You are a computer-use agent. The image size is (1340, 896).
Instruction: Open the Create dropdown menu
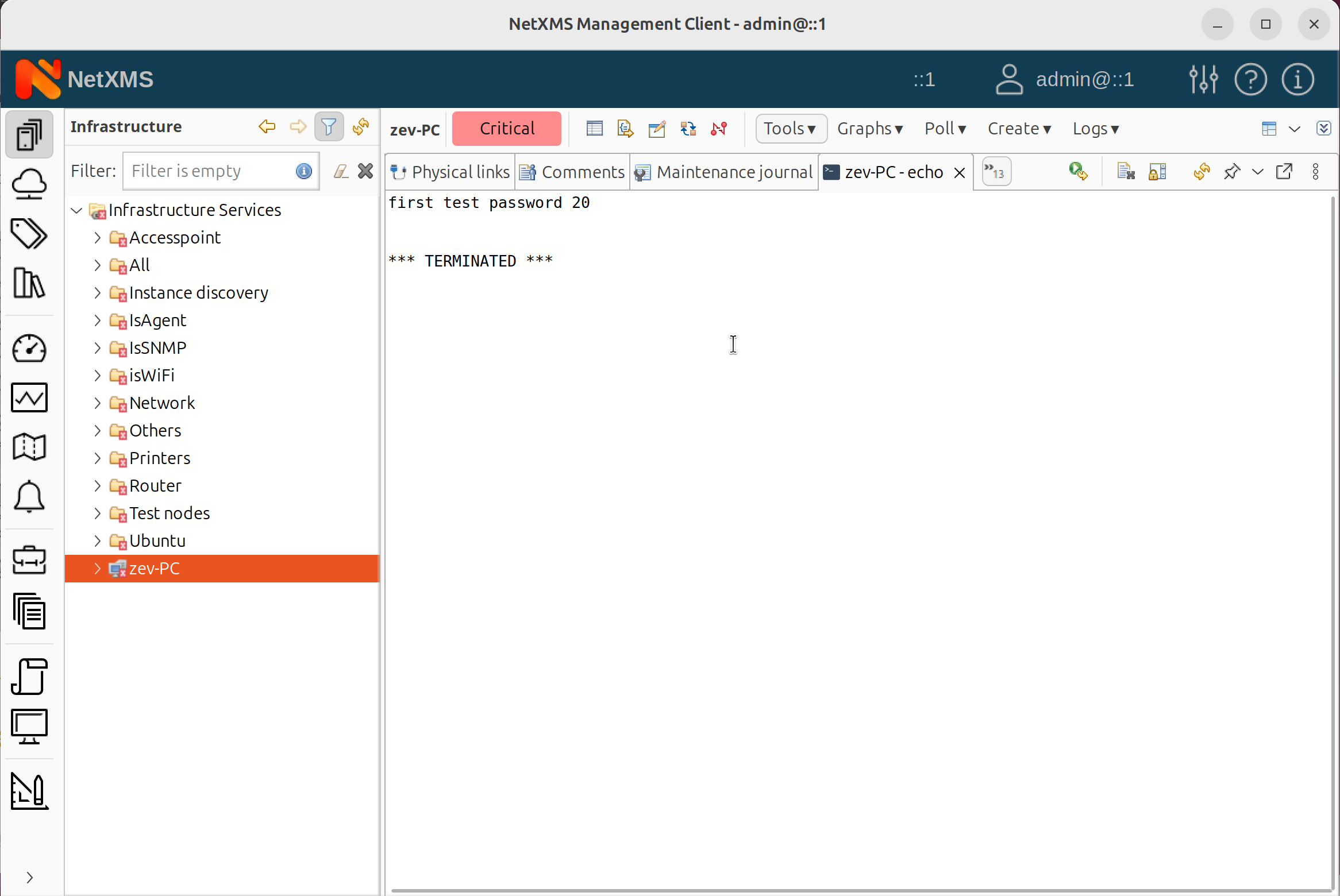coord(1019,129)
